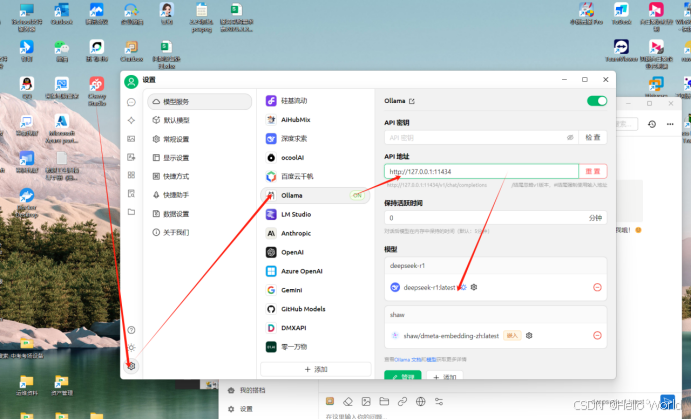The width and height of the screenshot is (691, 419).
Task: Select the 零一万物 provider
Action: [315, 347]
